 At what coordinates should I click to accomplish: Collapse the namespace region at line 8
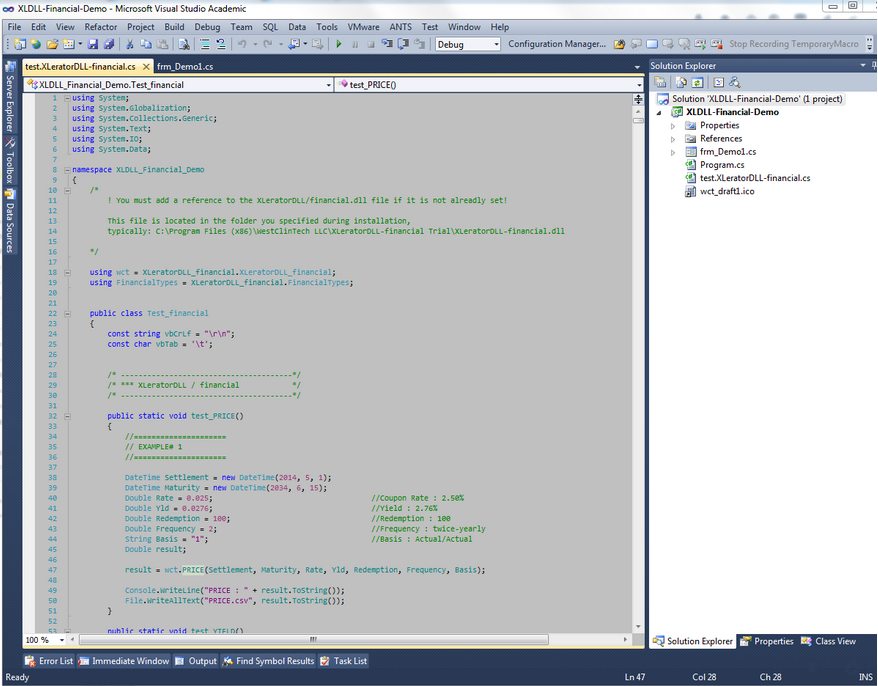pyautogui.click(x=67, y=170)
